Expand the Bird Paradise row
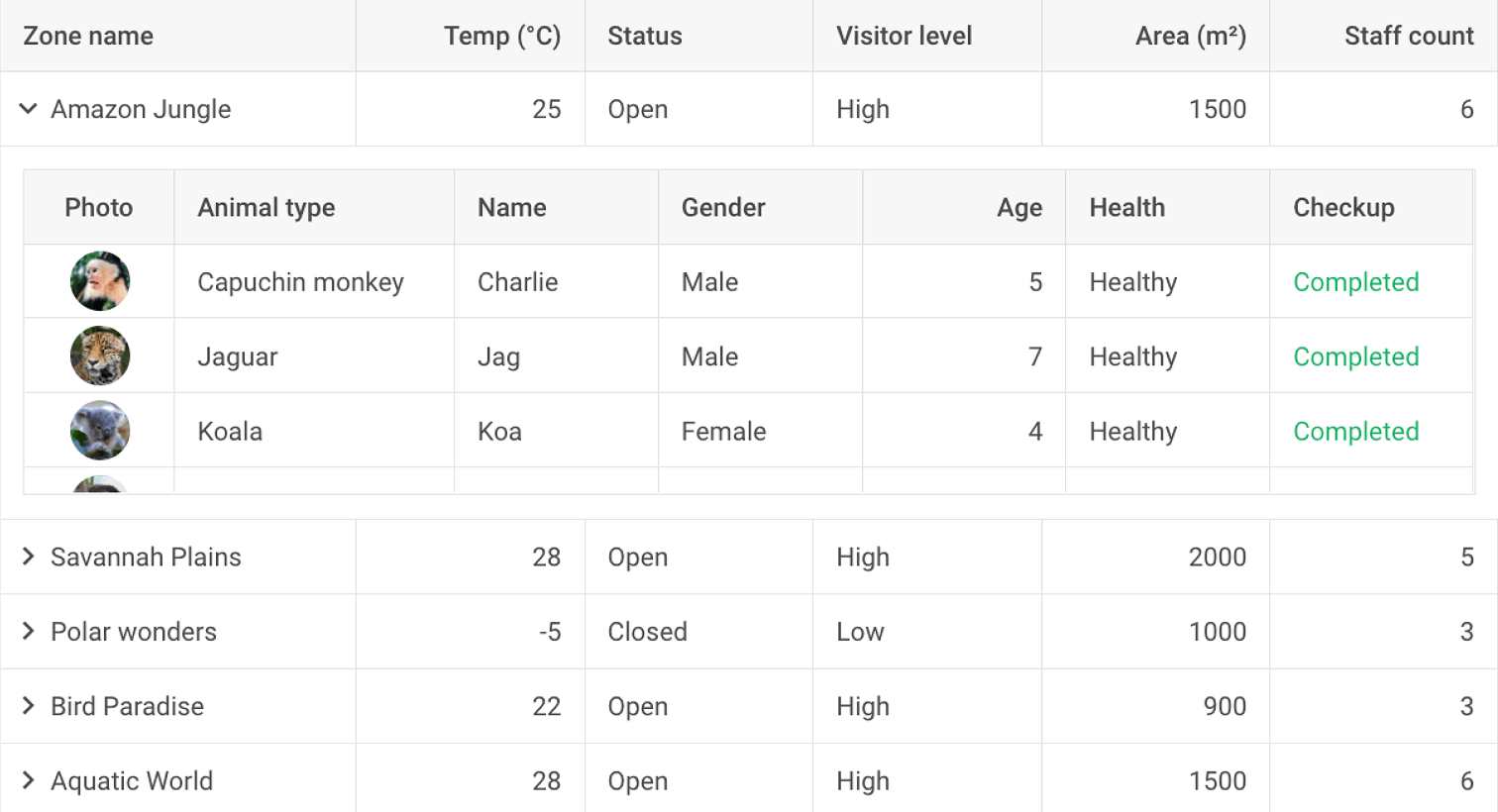 pos(29,705)
